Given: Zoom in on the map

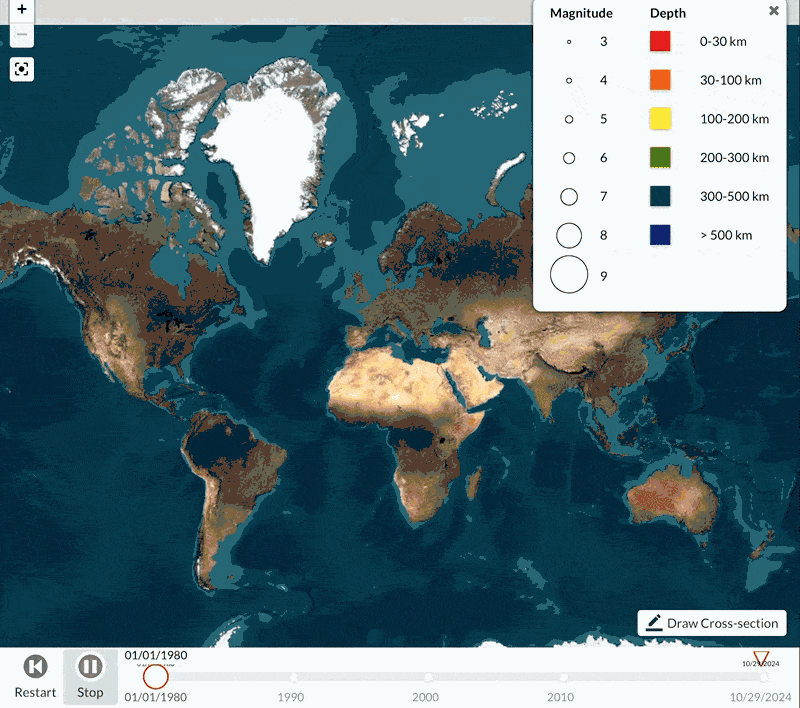Looking at the screenshot, I should (22, 8).
